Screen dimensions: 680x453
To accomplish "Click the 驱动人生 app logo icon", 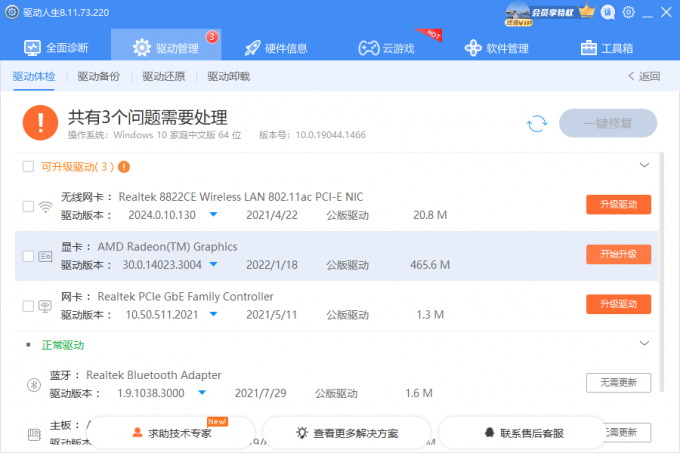I will (x=12, y=12).
